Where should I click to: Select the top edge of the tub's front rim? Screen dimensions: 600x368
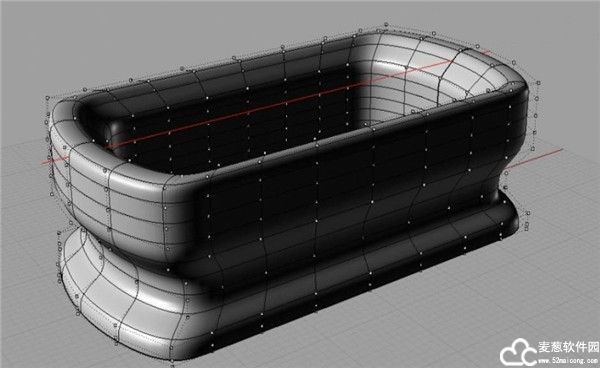click(x=344, y=138)
